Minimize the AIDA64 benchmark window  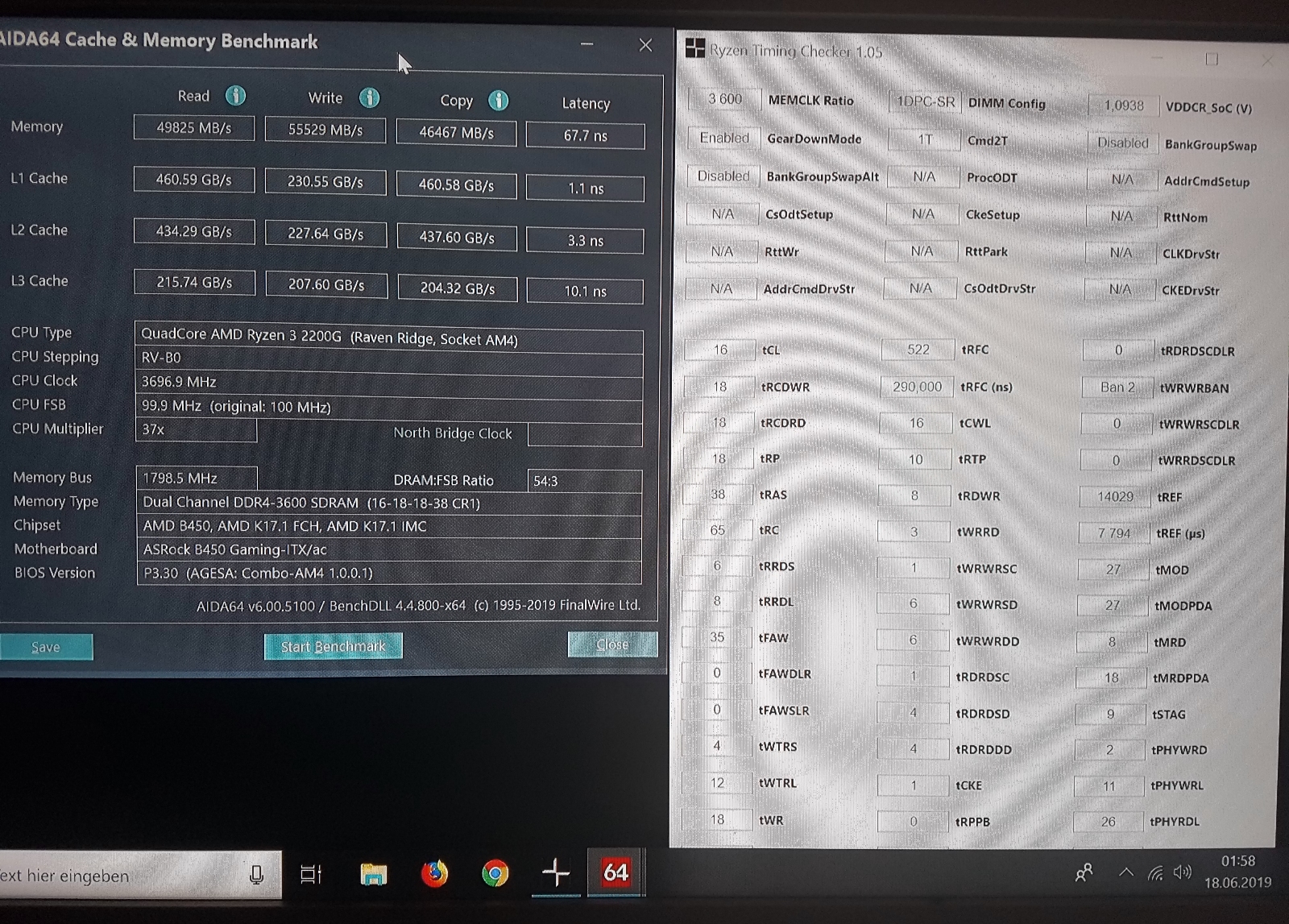(587, 44)
